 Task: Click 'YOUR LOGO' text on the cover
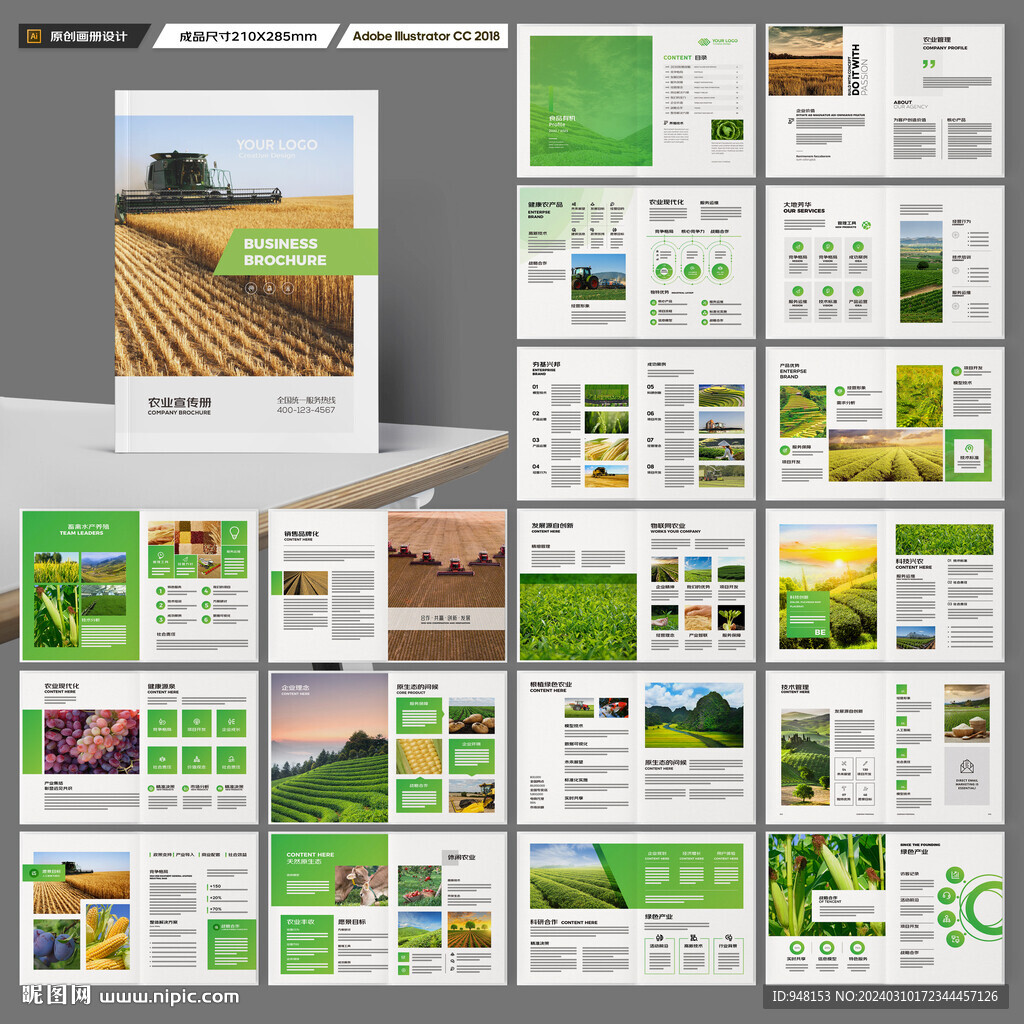[x=277, y=144]
